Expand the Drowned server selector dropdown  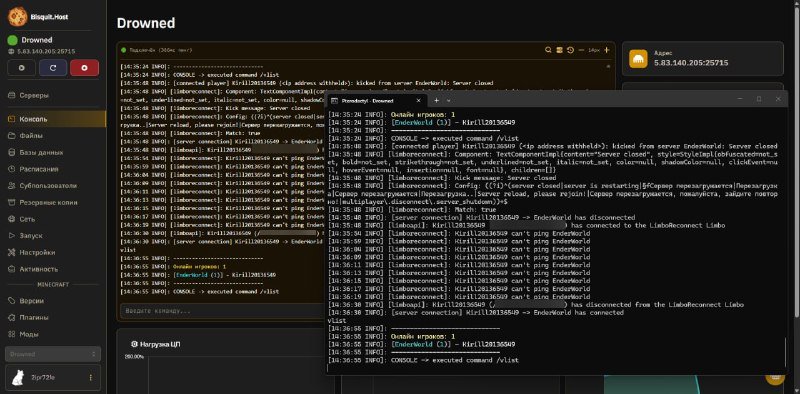(x=53, y=354)
